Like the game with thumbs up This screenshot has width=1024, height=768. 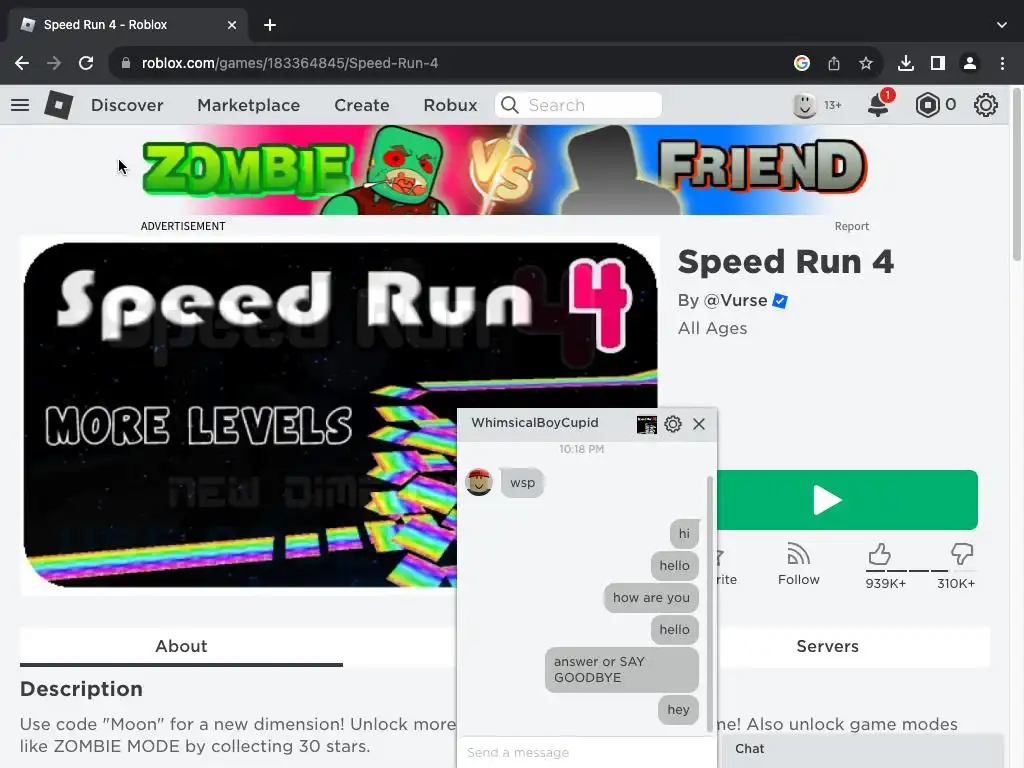tap(880, 554)
